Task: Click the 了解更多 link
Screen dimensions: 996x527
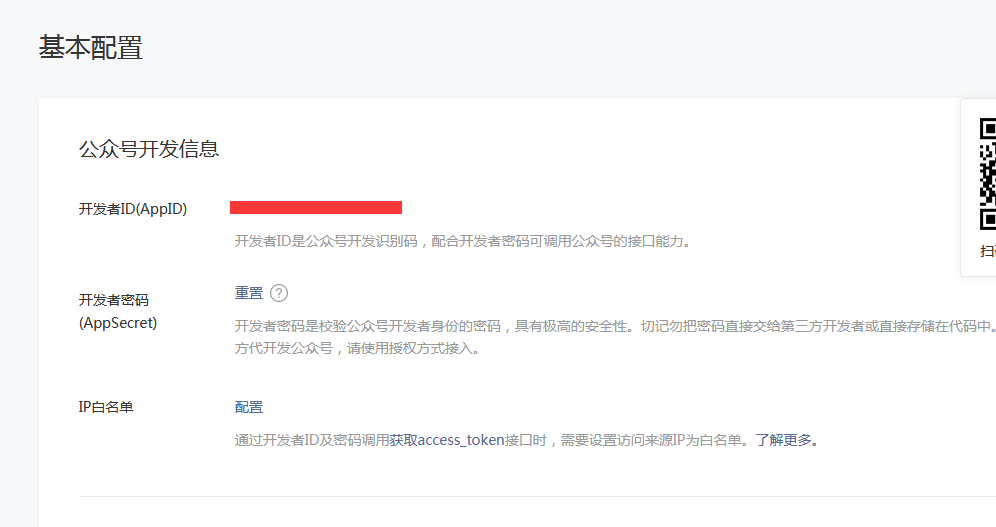Action: tap(784, 440)
